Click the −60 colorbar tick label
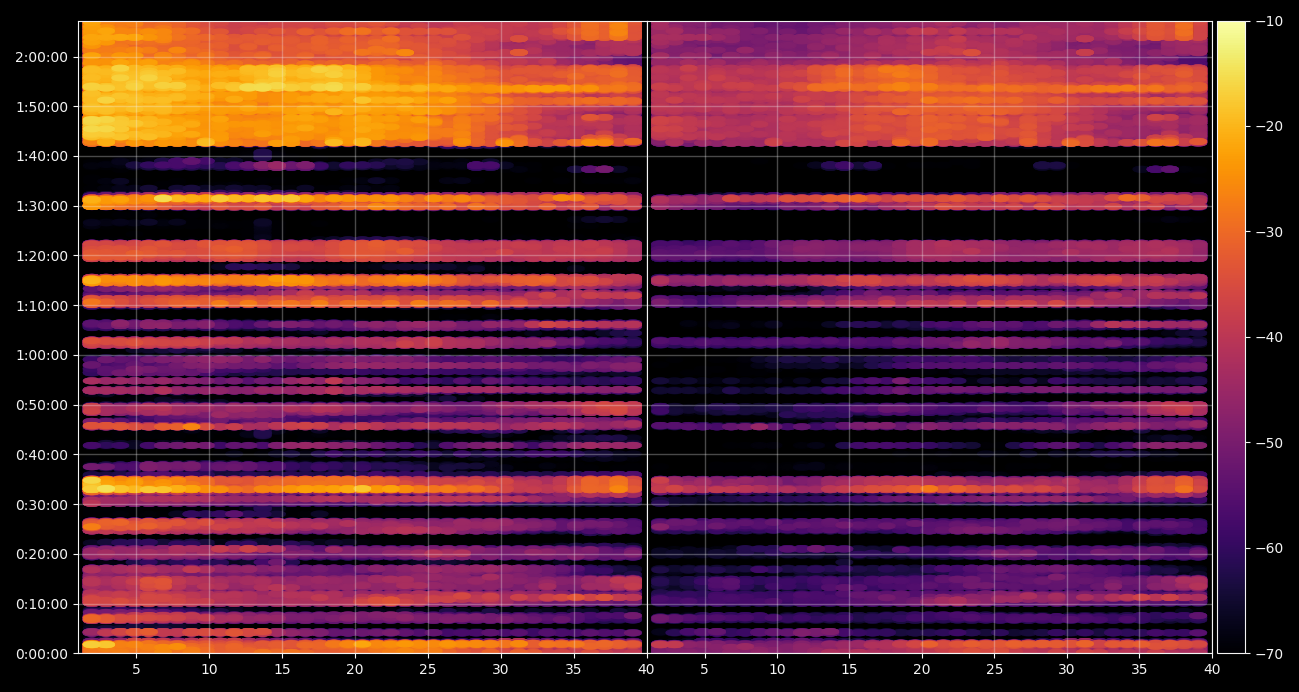 [x=1270, y=548]
